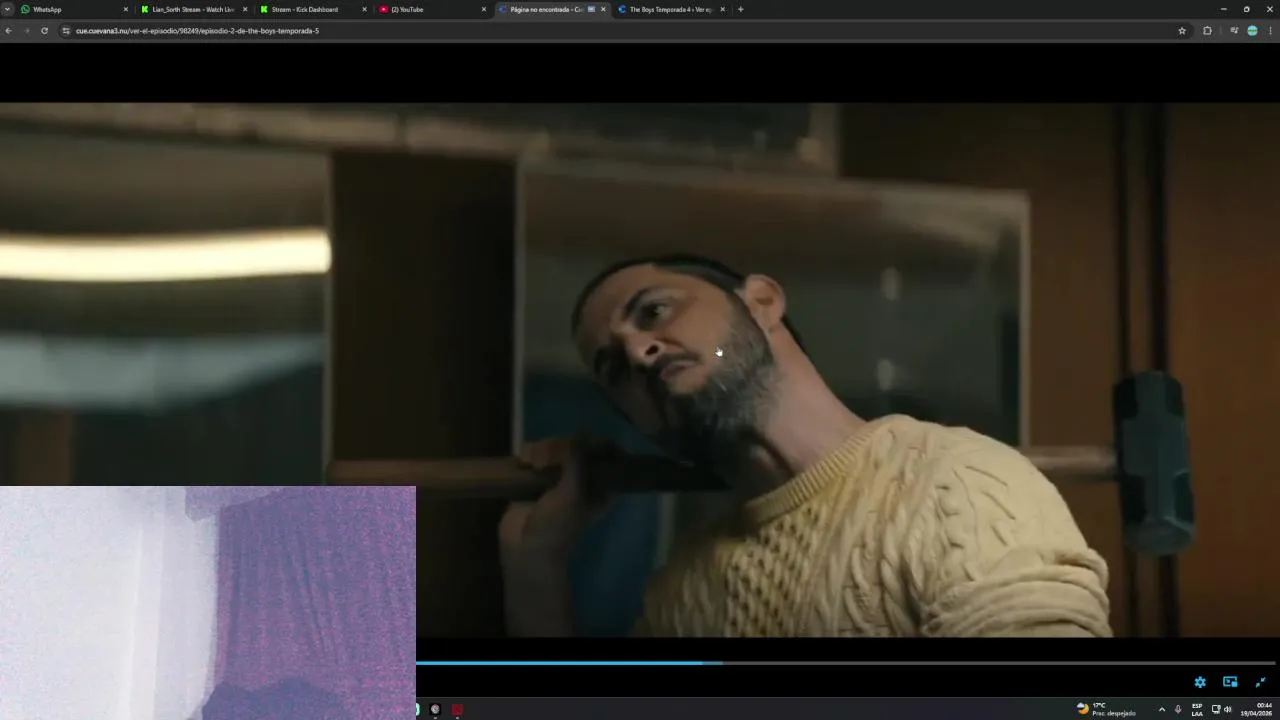Screen dimensions: 1280x720
Task: Open the media controls icon in toolbar
Action: 1234,31
